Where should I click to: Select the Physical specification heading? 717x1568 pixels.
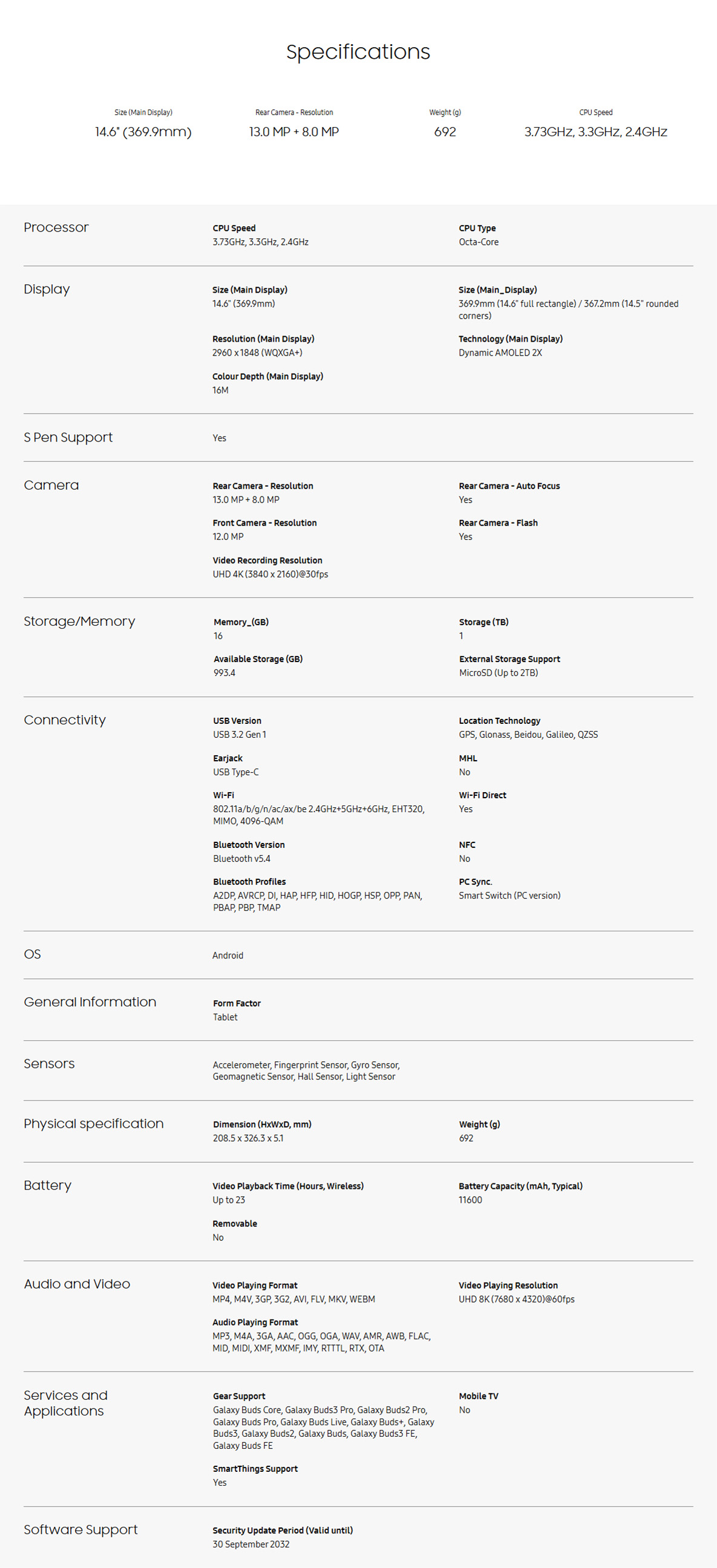point(94,1124)
